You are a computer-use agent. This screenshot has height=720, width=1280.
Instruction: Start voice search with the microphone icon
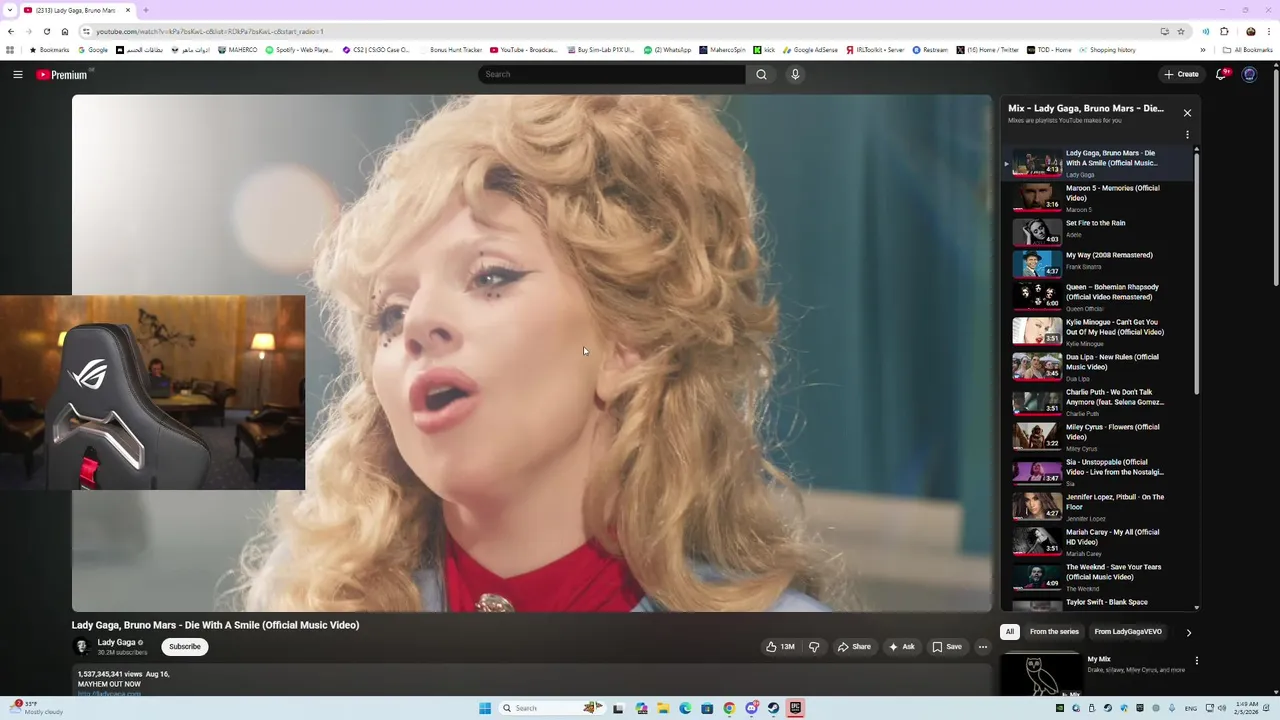click(x=795, y=74)
